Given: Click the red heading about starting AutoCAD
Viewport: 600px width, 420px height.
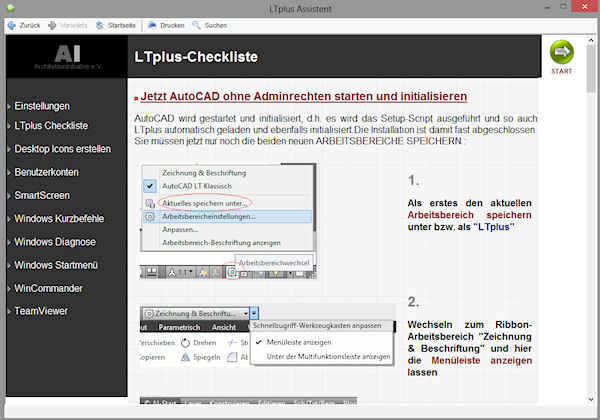Looking at the screenshot, I should (x=303, y=96).
